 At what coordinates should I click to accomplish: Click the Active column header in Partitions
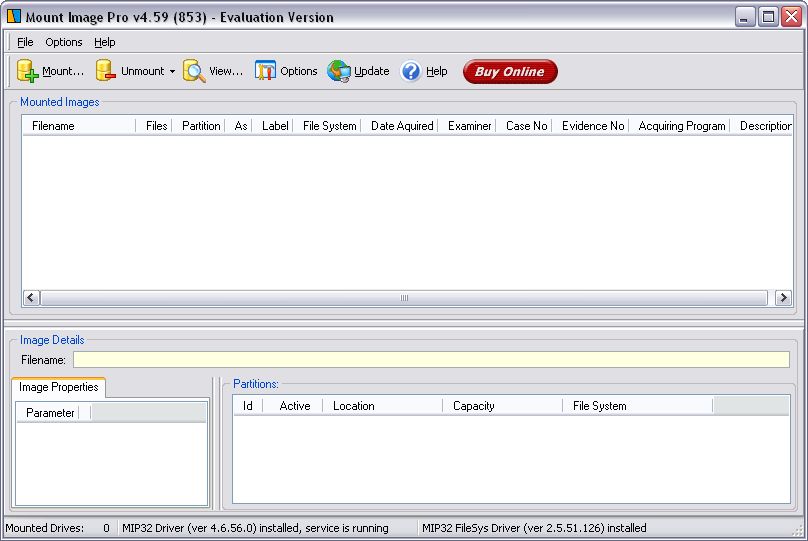click(x=293, y=406)
